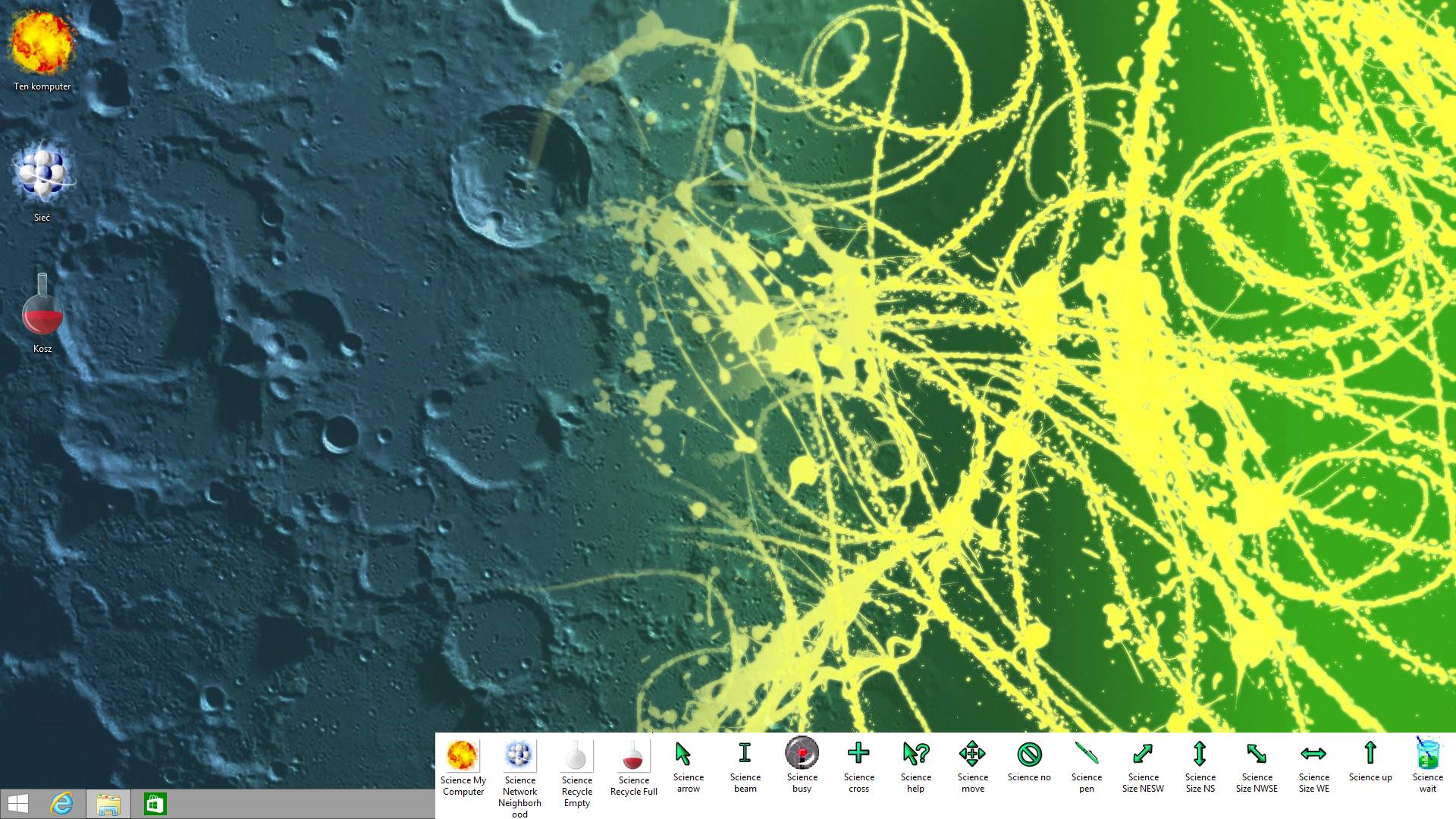Select the Science arrow cursor icon
This screenshot has height=819, width=1456.
pos(682,754)
